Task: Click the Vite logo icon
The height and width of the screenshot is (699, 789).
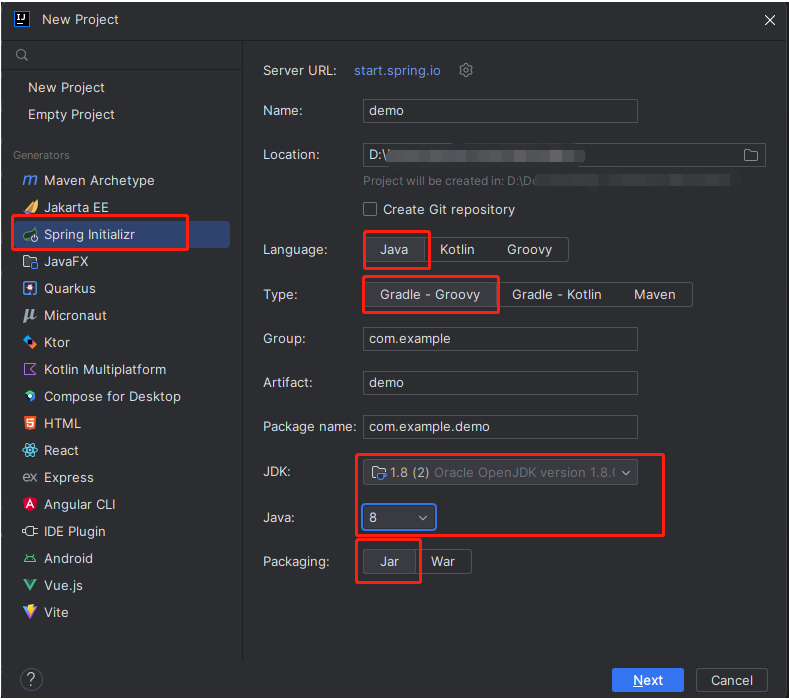Action: point(30,612)
